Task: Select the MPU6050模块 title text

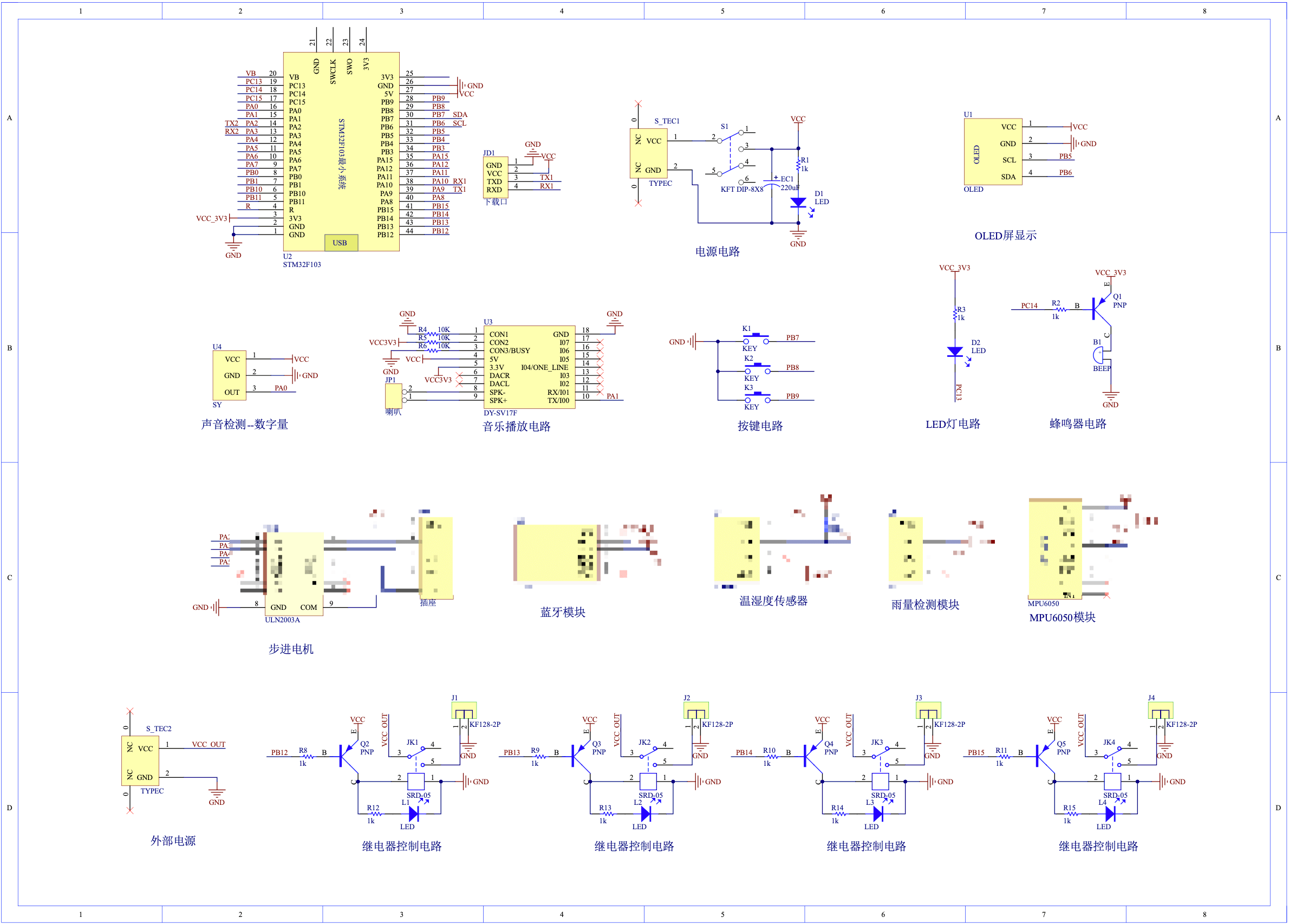Action: point(1062,617)
